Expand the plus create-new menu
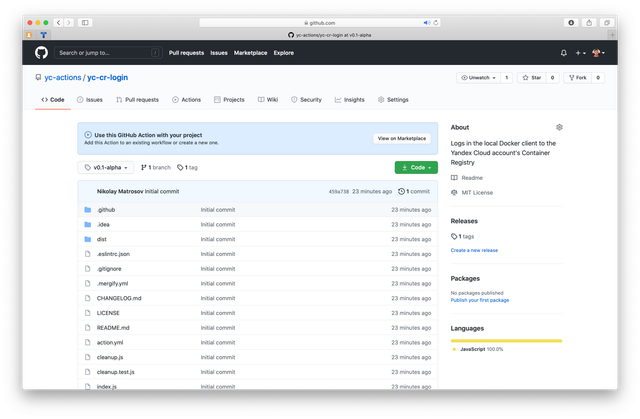The width and height of the screenshot is (640, 419). [x=580, y=52]
